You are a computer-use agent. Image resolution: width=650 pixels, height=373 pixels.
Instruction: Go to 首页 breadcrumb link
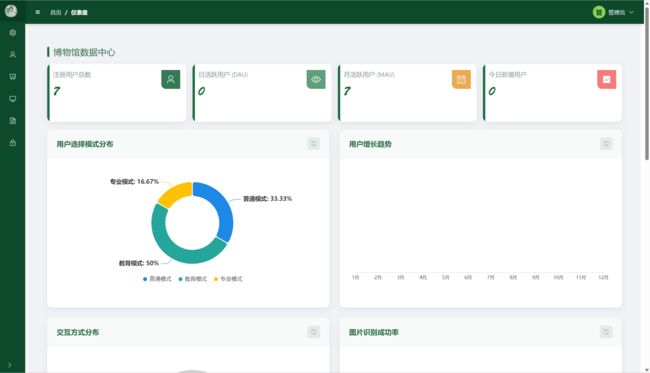(56, 12)
